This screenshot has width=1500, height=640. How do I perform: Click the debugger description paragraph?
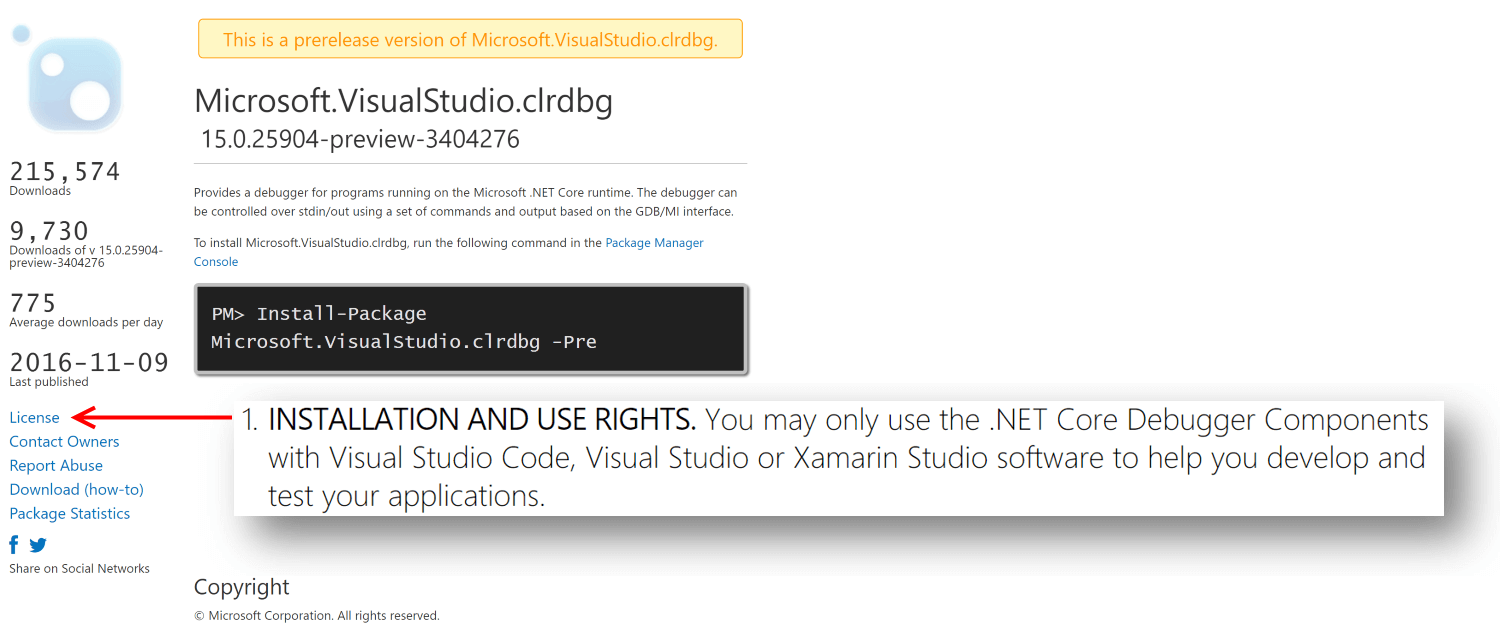pos(466,202)
